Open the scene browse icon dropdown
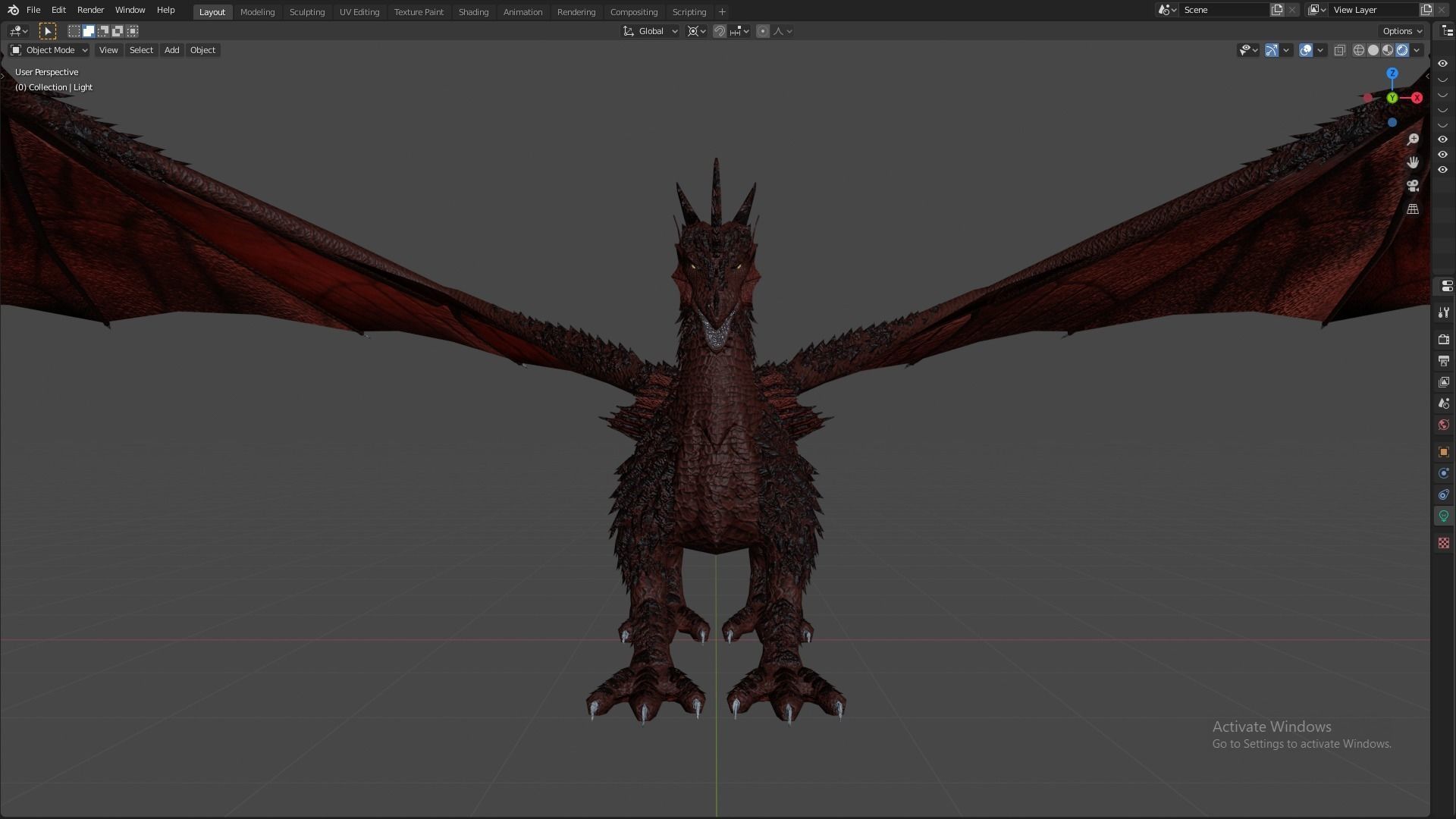The height and width of the screenshot is (819, 1456). coord(1167,10)
